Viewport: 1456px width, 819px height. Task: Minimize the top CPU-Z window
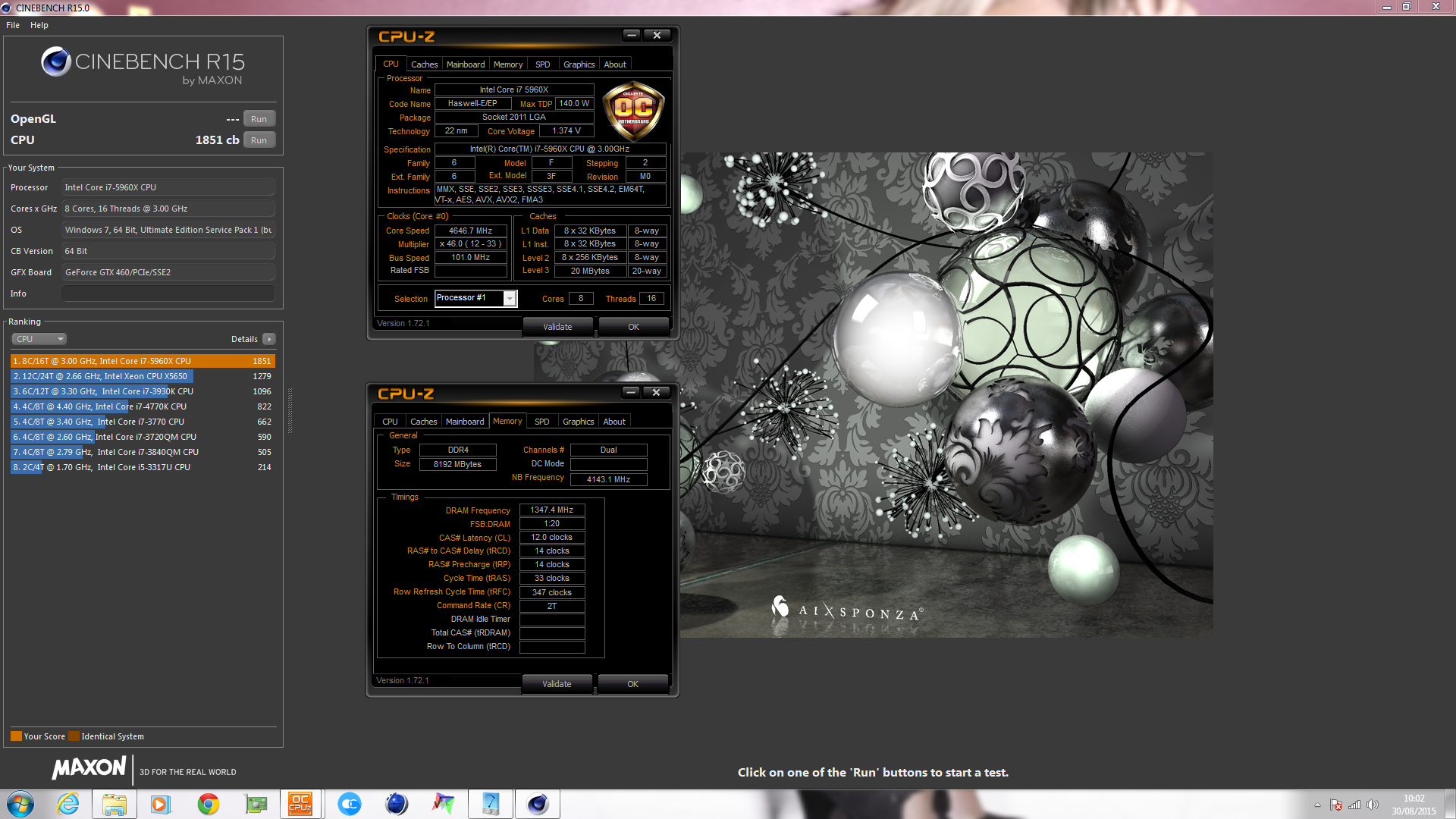[x=632, y=35]
